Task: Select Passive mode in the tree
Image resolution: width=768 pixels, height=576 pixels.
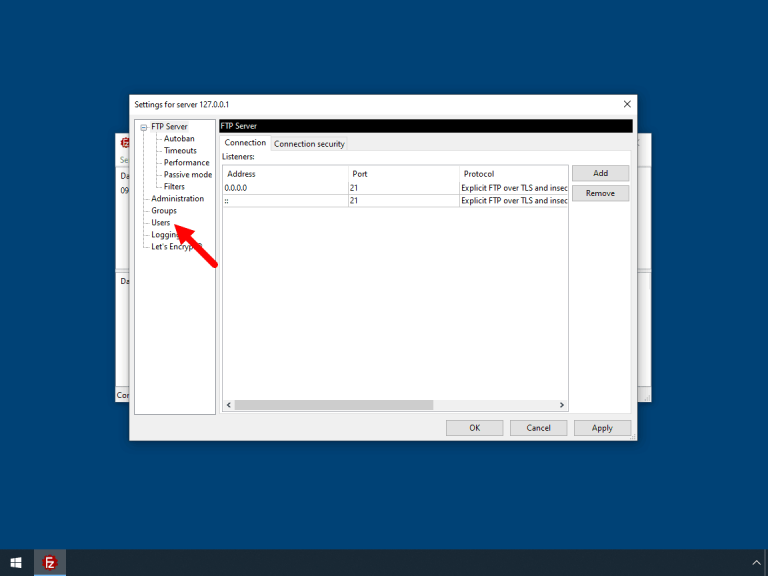Action: [187, 175]
